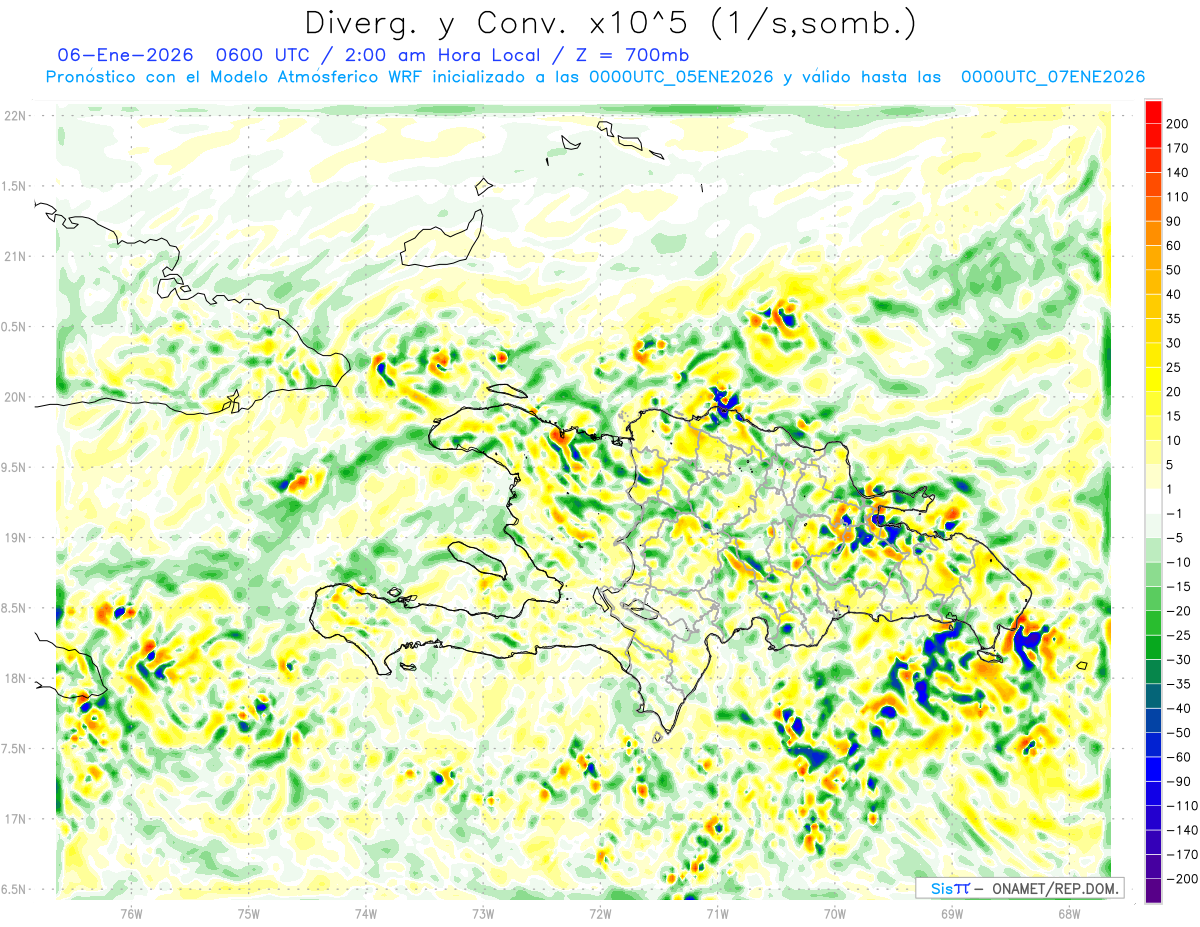Click the '0000UTC_07ENE2026' valid-until time
Viewport: 1200px width, 927px height.
[1052, 77]
